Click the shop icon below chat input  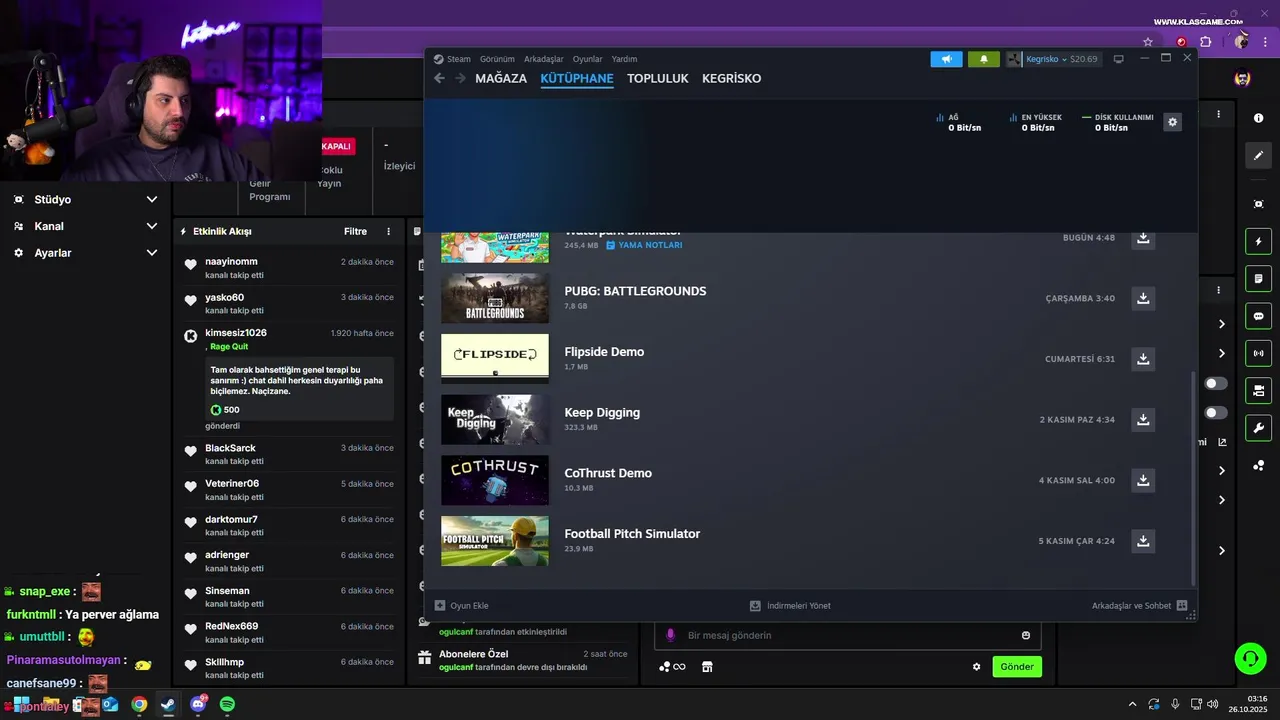tap(707, 667)
